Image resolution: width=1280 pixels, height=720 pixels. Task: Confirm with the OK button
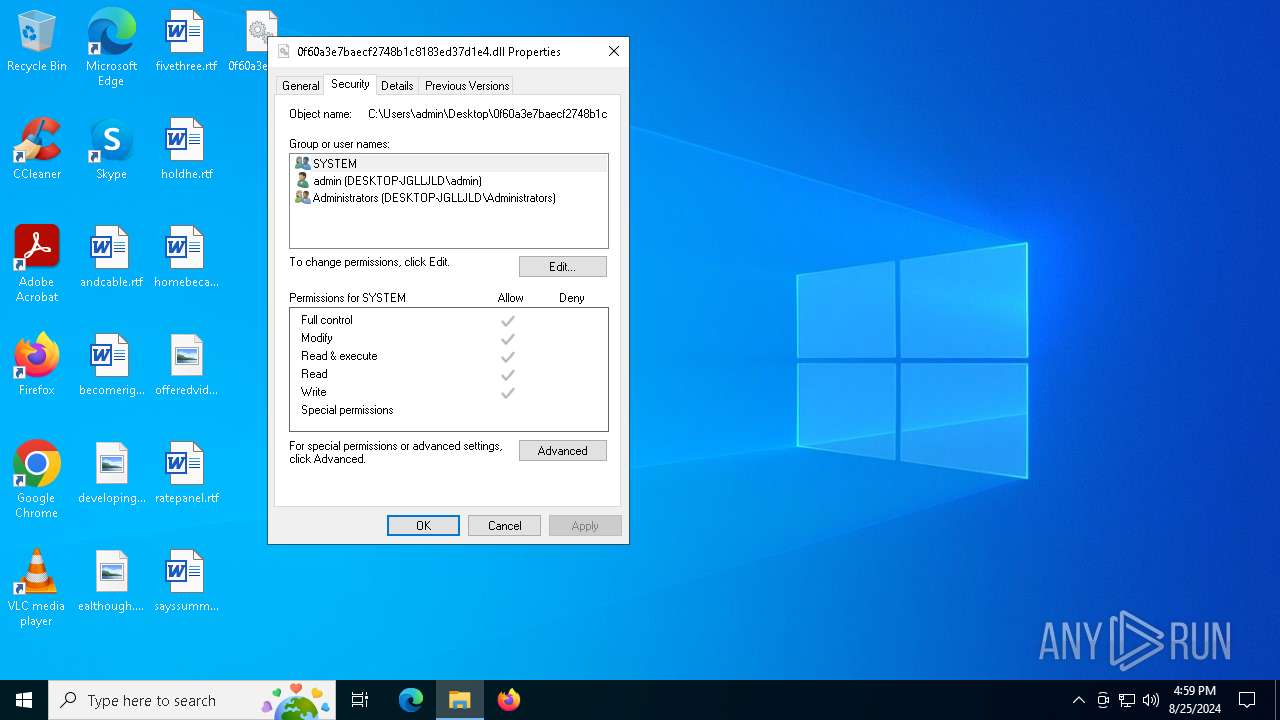click(423, 526)
